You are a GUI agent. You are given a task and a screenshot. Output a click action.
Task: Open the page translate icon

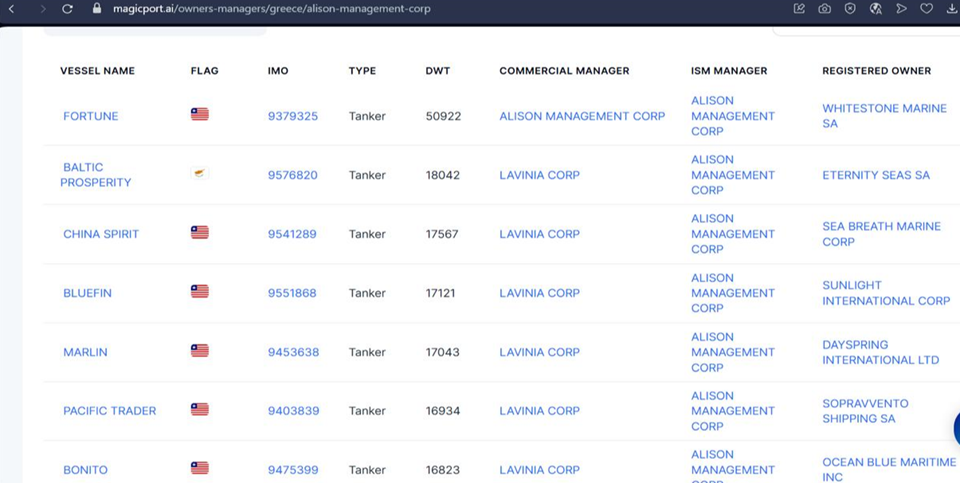(876, 9)
